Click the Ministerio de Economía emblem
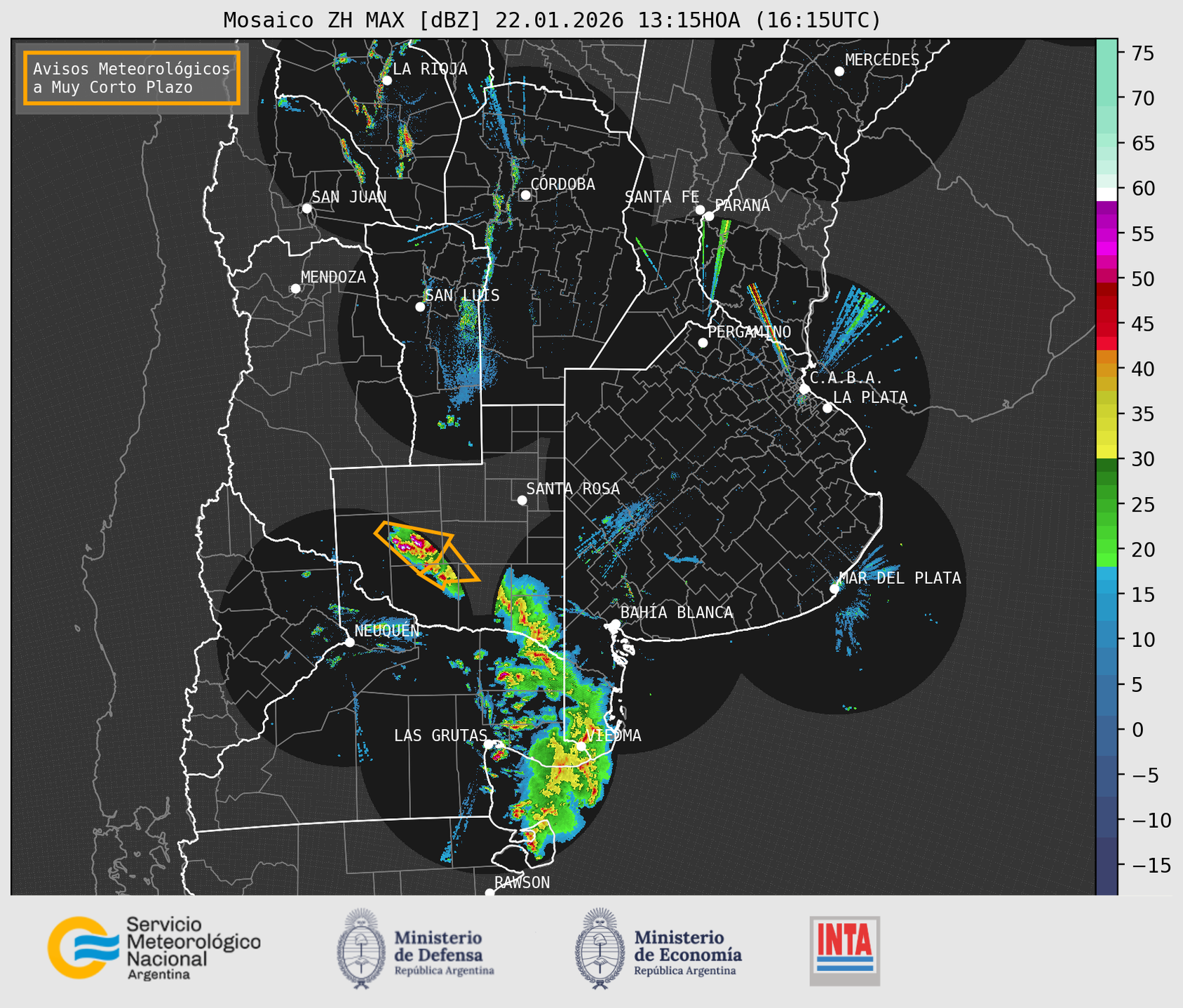This screenshot has width=1183, height=1008. [600, 949]
